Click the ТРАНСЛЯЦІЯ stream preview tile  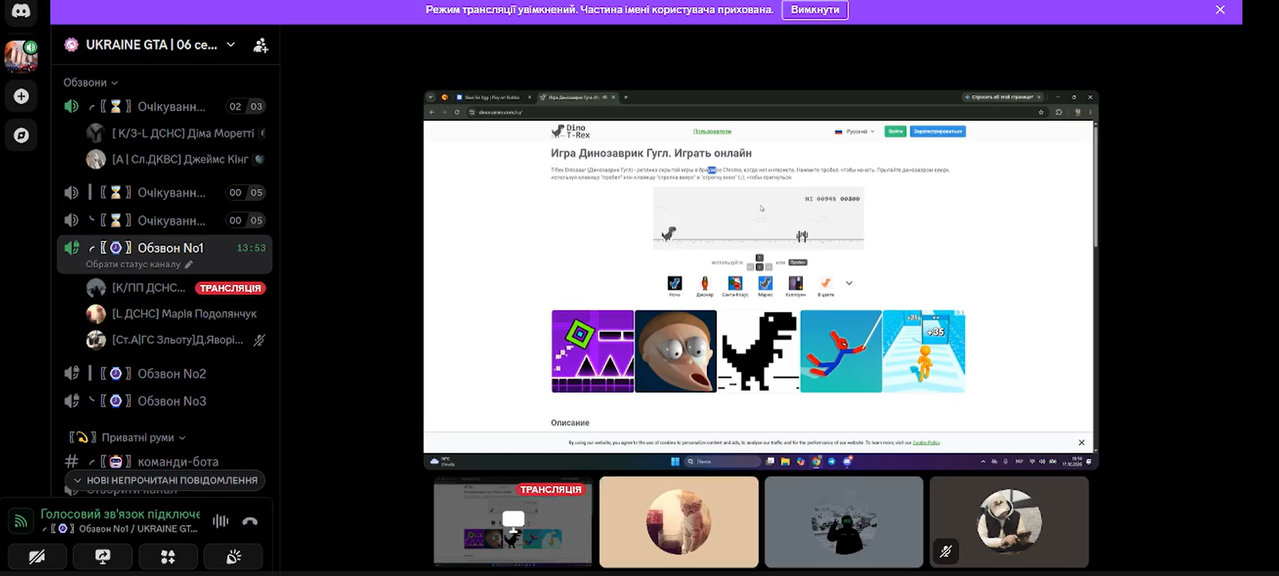[x=513, y=521]
